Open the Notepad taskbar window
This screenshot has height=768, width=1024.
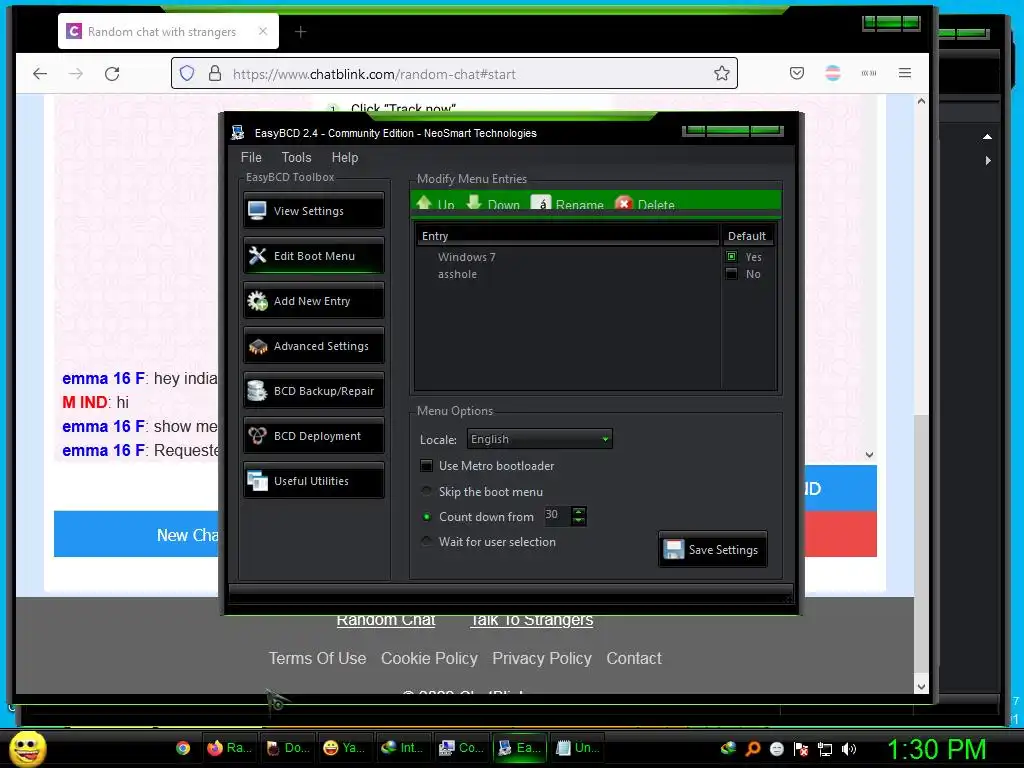[578, 748]
